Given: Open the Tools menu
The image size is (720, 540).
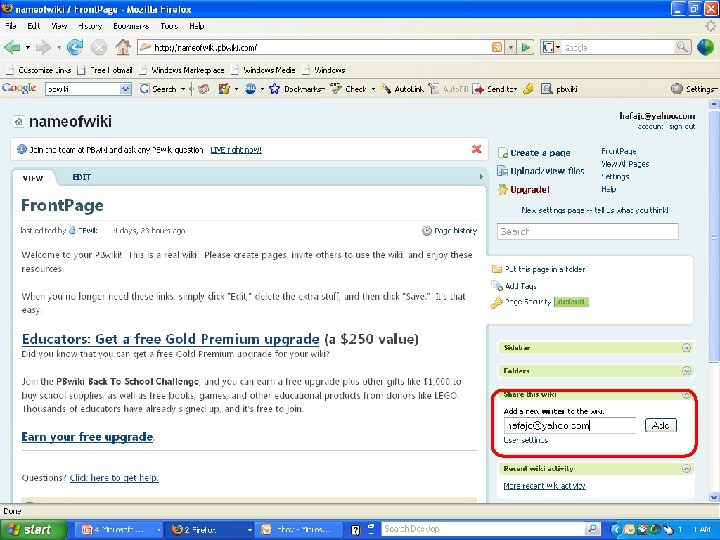Looking at the screenshot, I should tap(169, 26).
